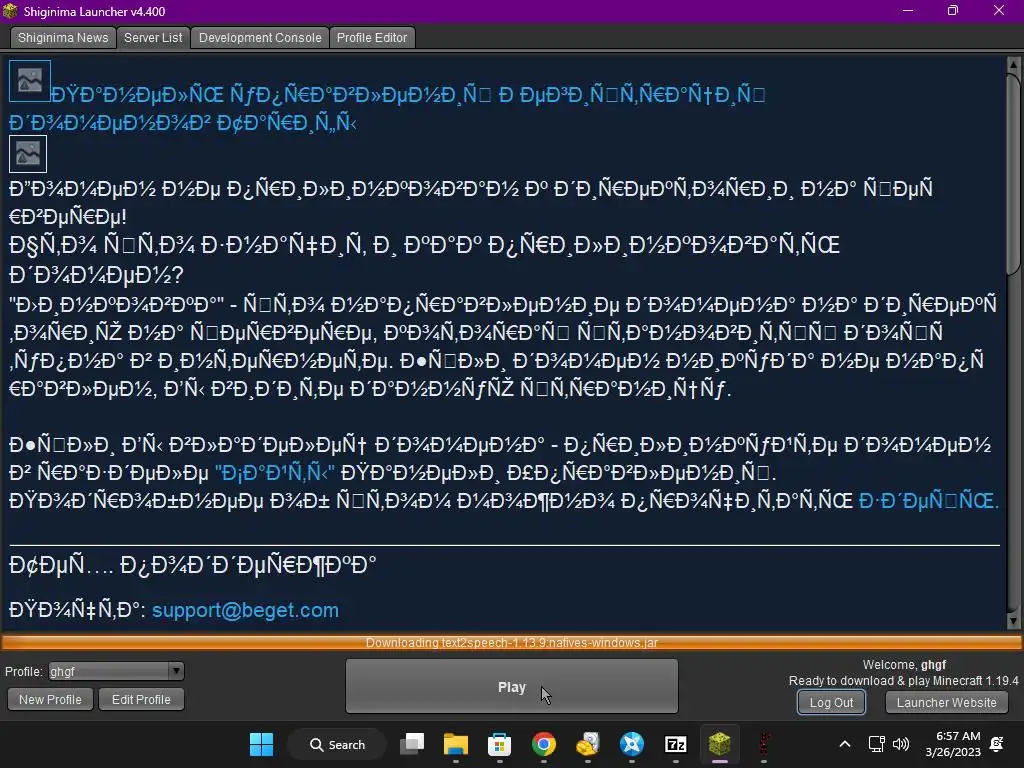Click the news panel scroll up arrow
Viewport: 1024px width, 768px height.
coord(1014,65)
